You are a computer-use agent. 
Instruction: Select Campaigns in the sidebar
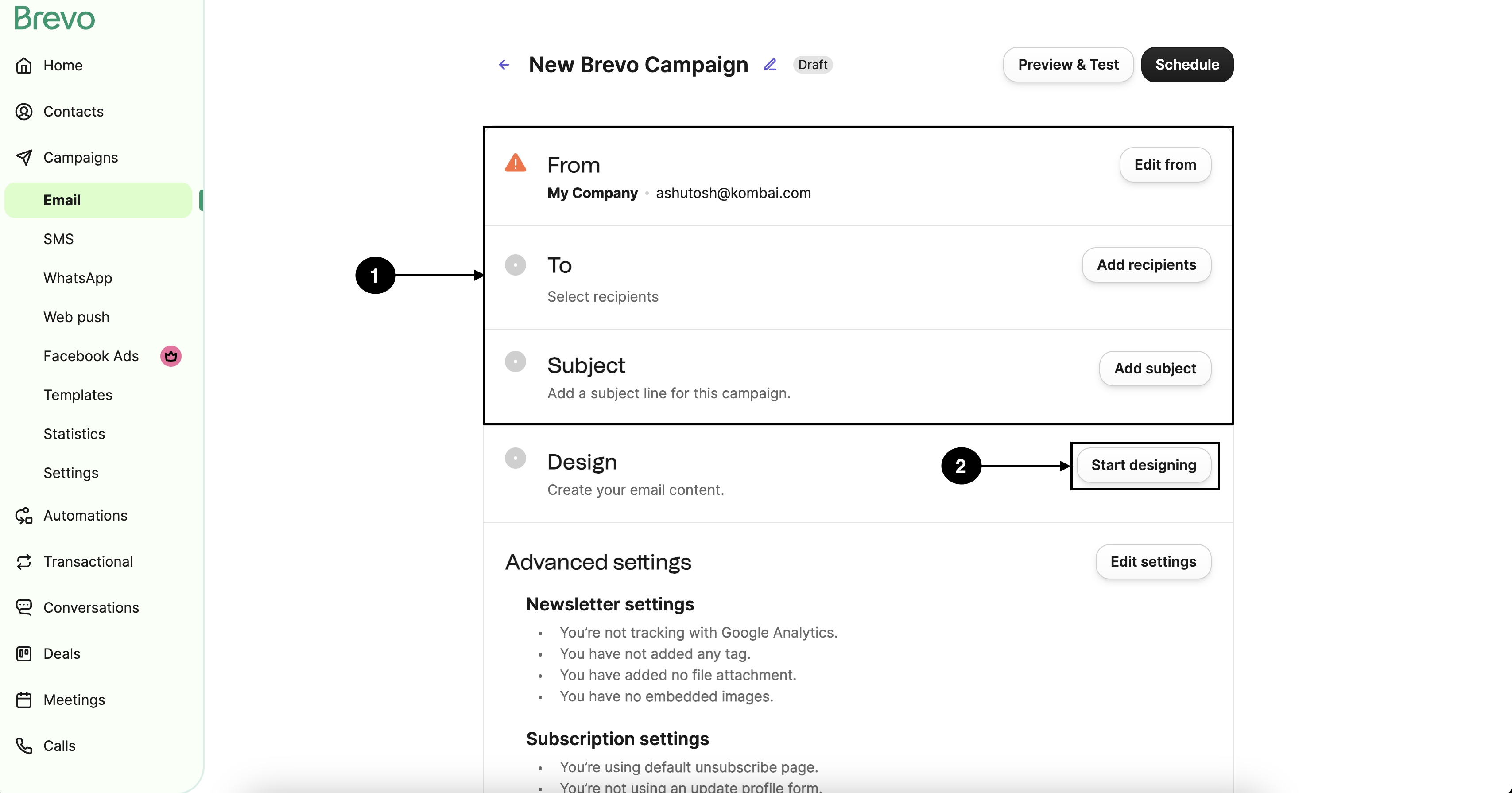81,157
